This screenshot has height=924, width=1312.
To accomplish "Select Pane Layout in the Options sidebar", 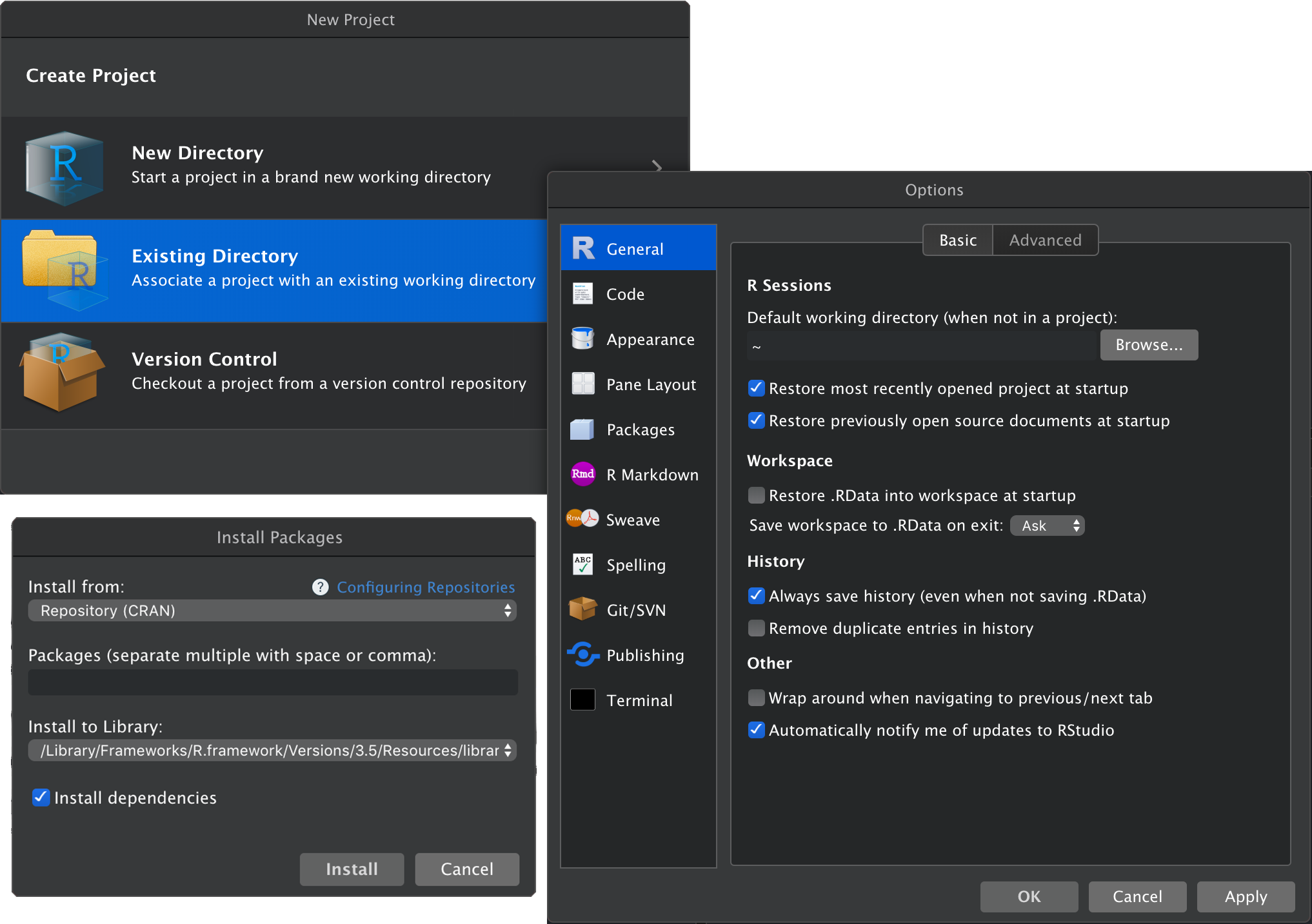I will (639, 384).
